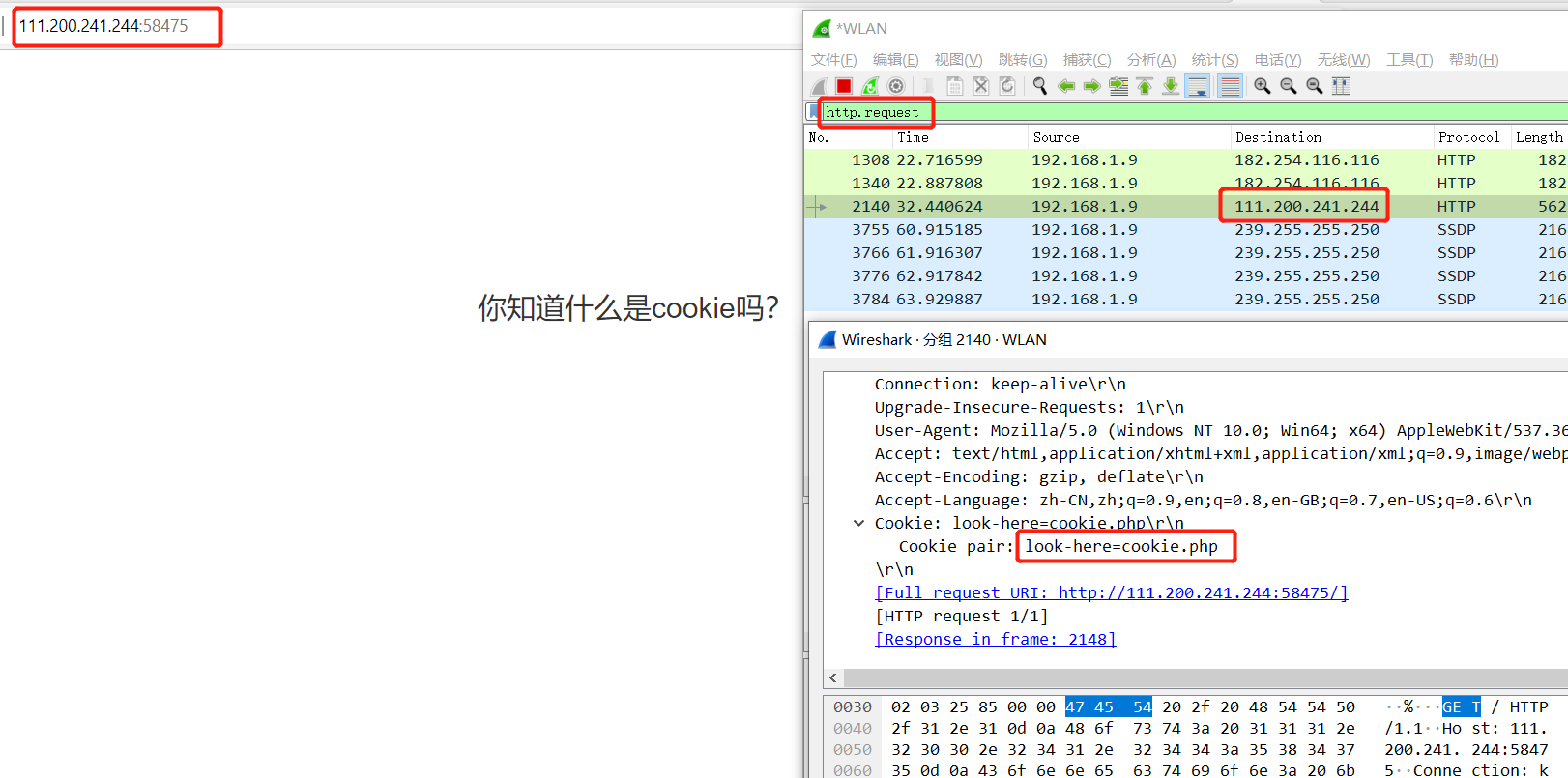Click the Find packet magnifier icon

(x=1040, y=86)
